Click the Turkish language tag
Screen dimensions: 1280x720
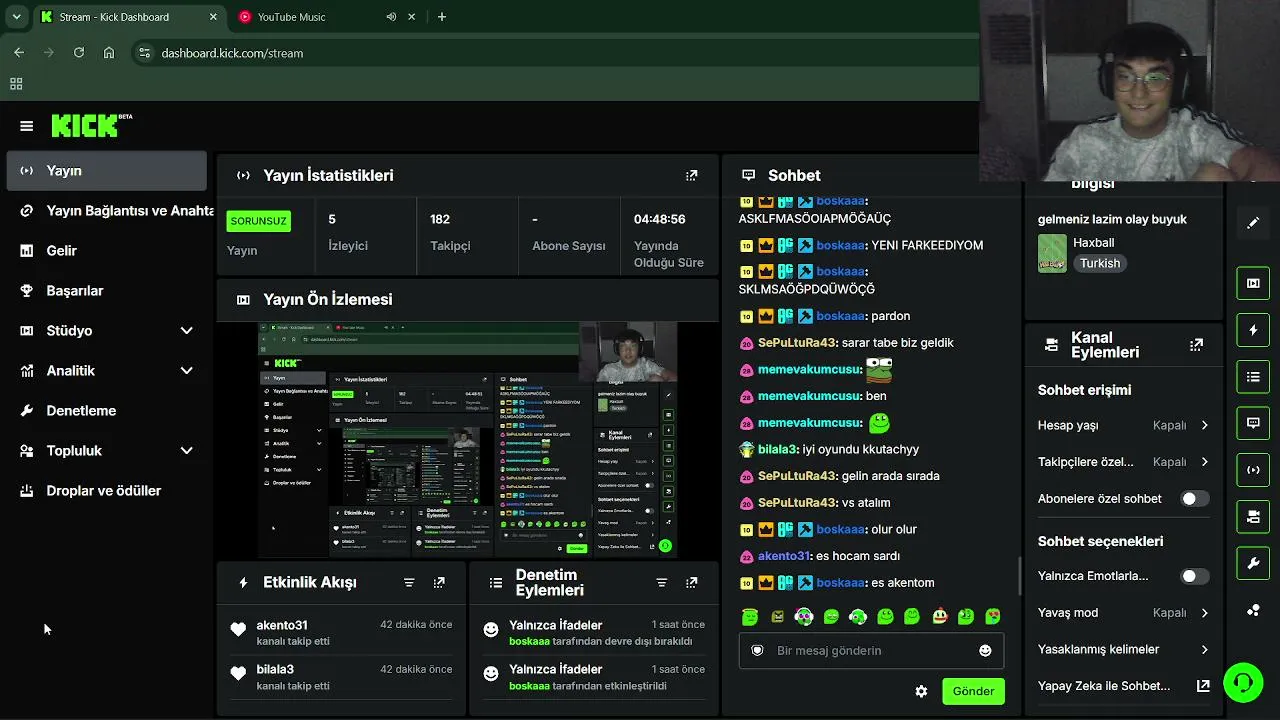pyautogui.click(x=1099, y=263)
